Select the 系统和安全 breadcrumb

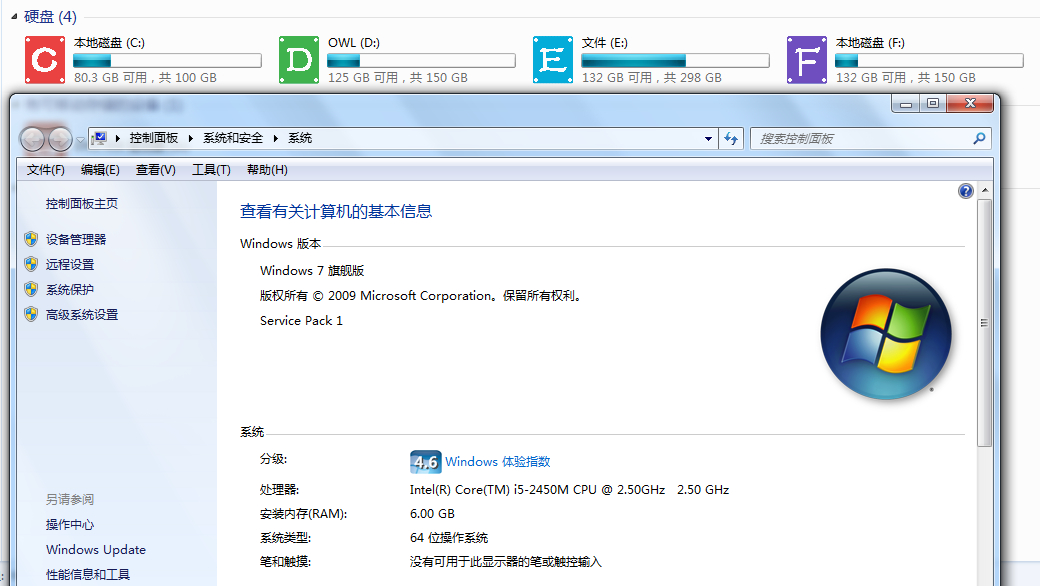pos(233,138)
